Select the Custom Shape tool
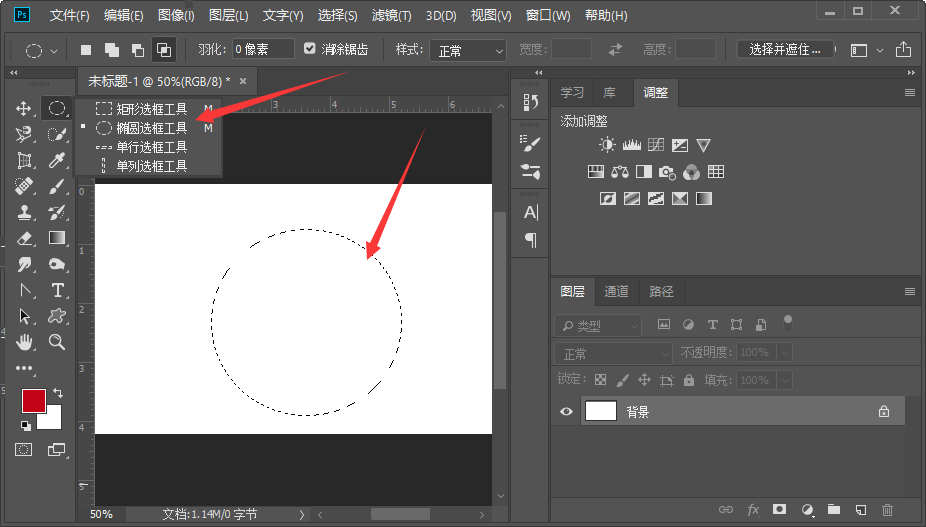926x527 pixels. pyautogui.click(x=57, y=316)
